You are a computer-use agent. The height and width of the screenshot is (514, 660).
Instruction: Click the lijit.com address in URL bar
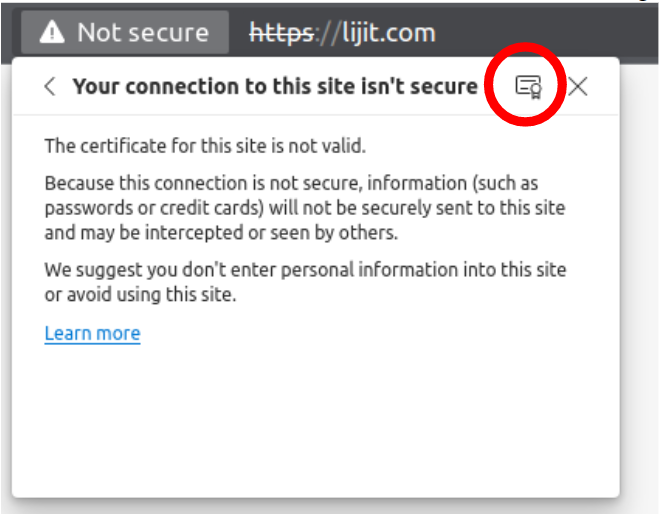(377, 33)
